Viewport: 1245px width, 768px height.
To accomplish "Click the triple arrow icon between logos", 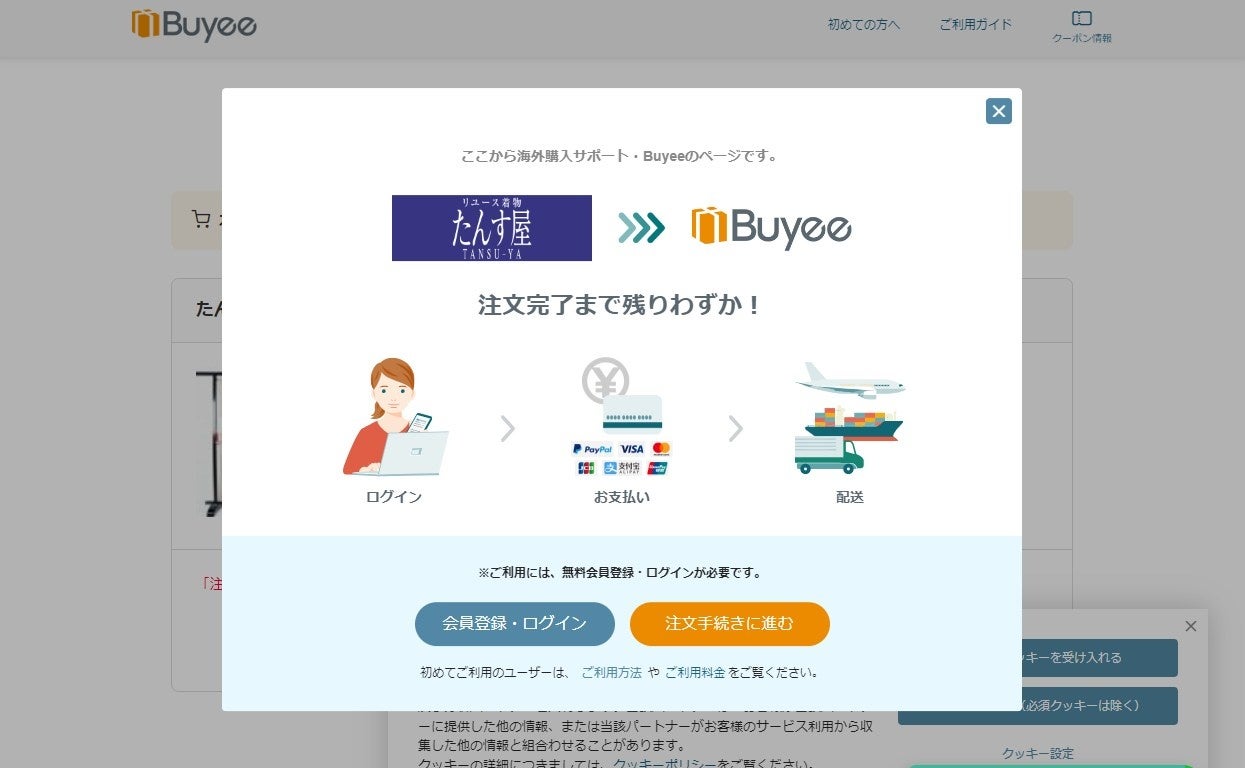I will click(641, 228).
